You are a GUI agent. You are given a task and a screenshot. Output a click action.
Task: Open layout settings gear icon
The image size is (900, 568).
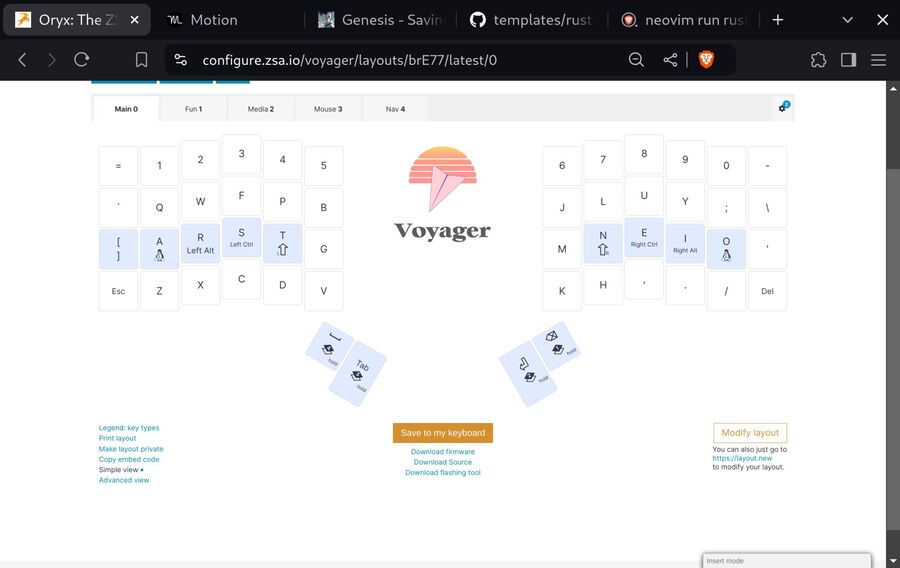(x=784, y=108)
